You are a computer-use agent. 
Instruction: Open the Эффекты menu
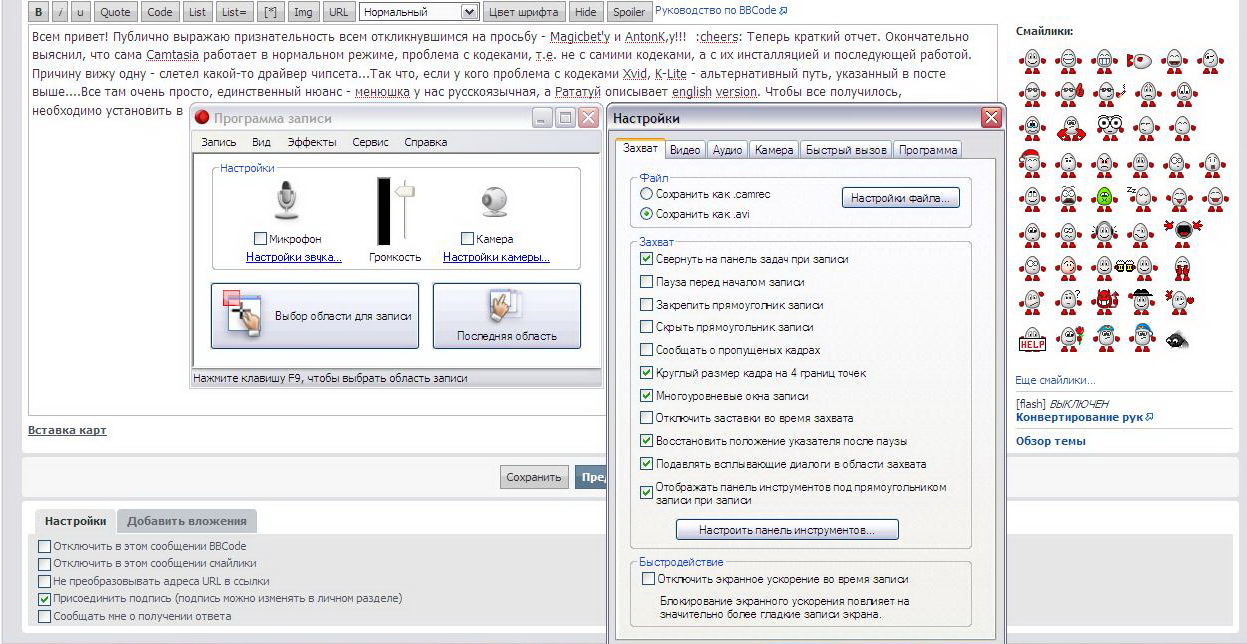point(312,143)
